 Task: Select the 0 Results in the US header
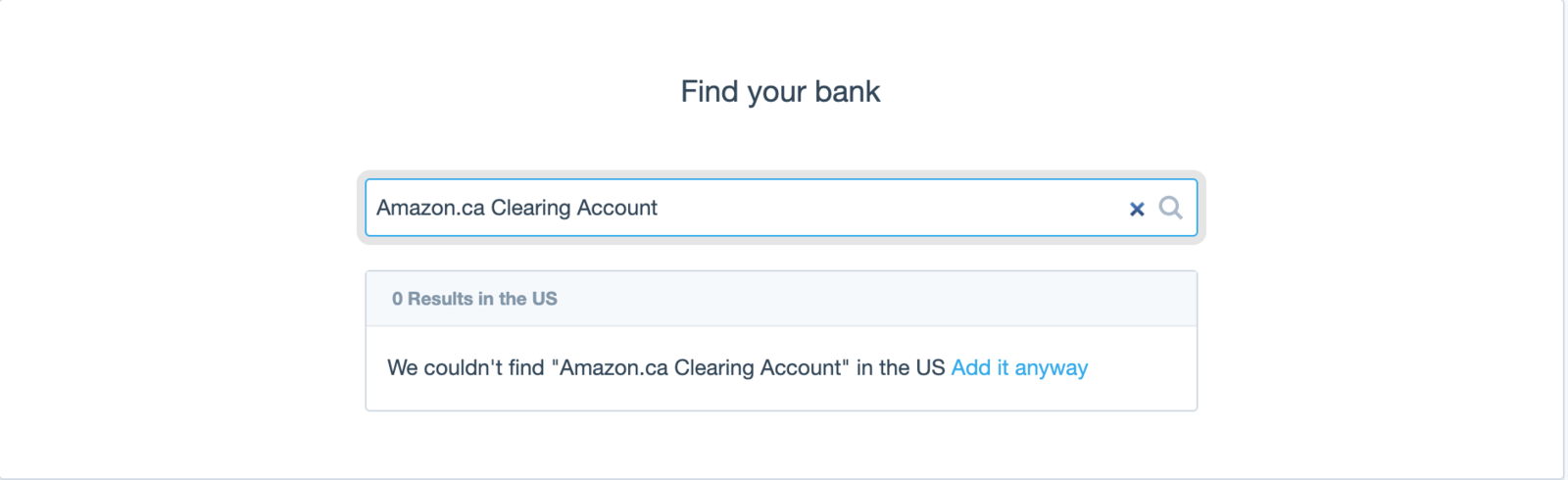[x=781, y=299]
